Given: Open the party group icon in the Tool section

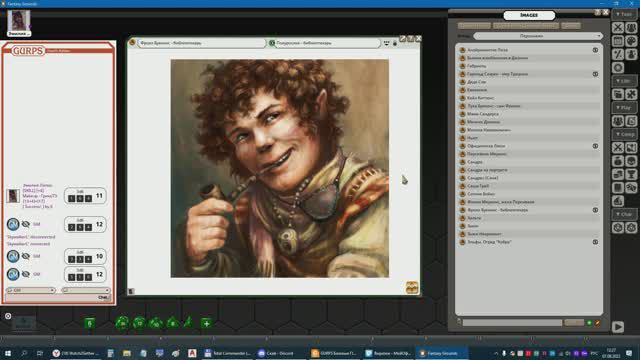Looking at the screenshot, I should coord(631,28).
